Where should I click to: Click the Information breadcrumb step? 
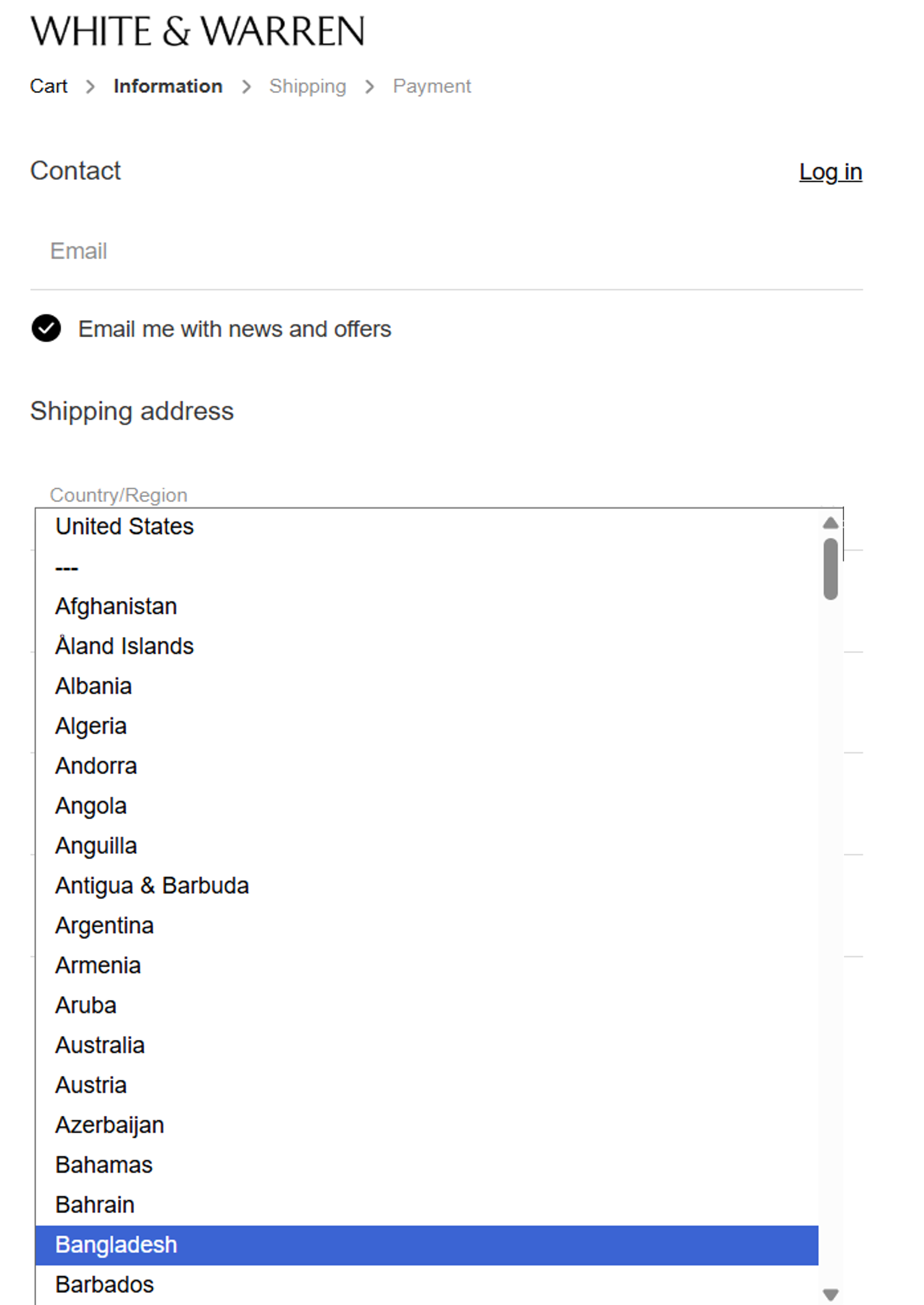click(x=168, y=87)
